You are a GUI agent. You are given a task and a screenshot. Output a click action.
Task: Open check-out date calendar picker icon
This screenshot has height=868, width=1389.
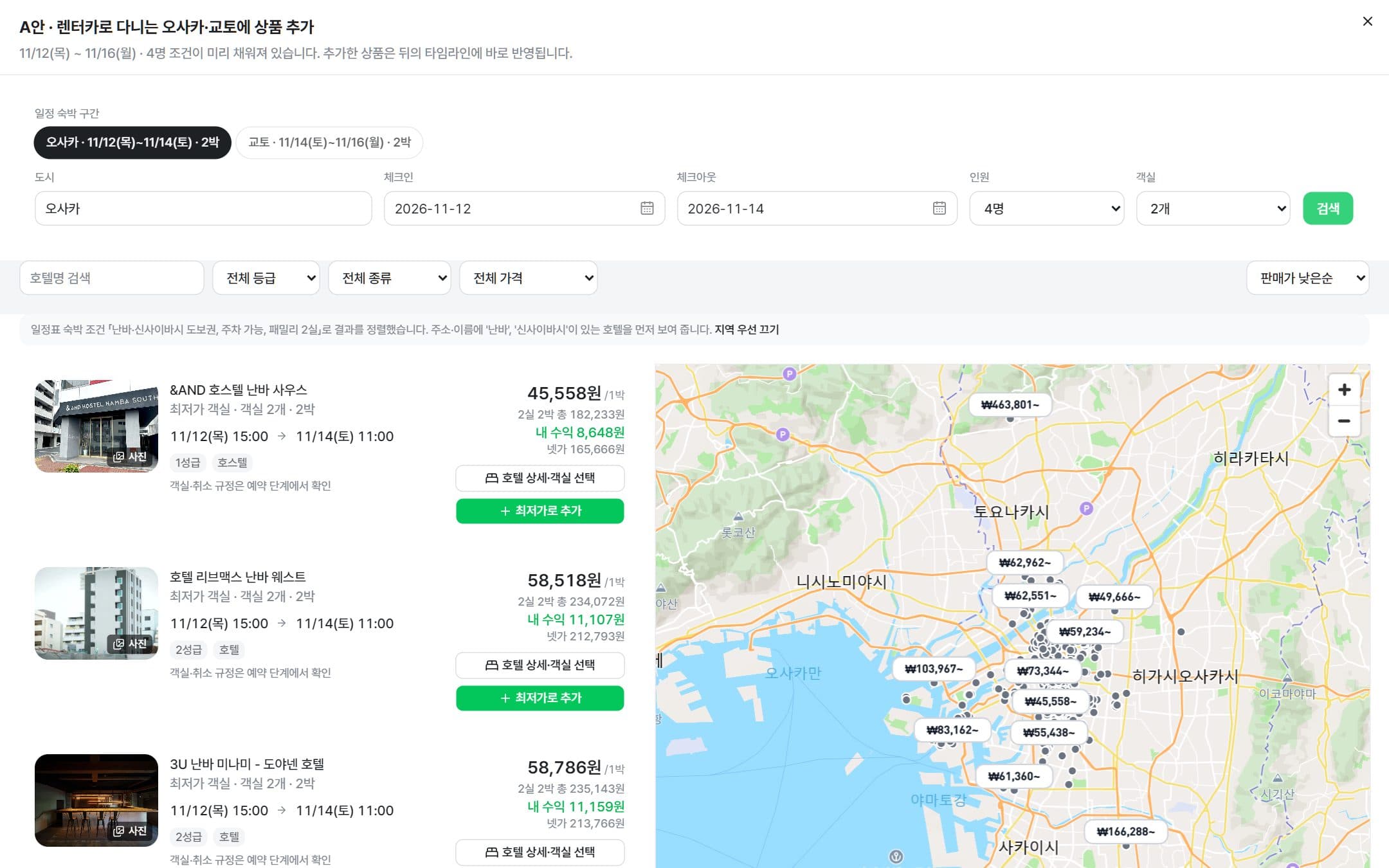(939, 208)
